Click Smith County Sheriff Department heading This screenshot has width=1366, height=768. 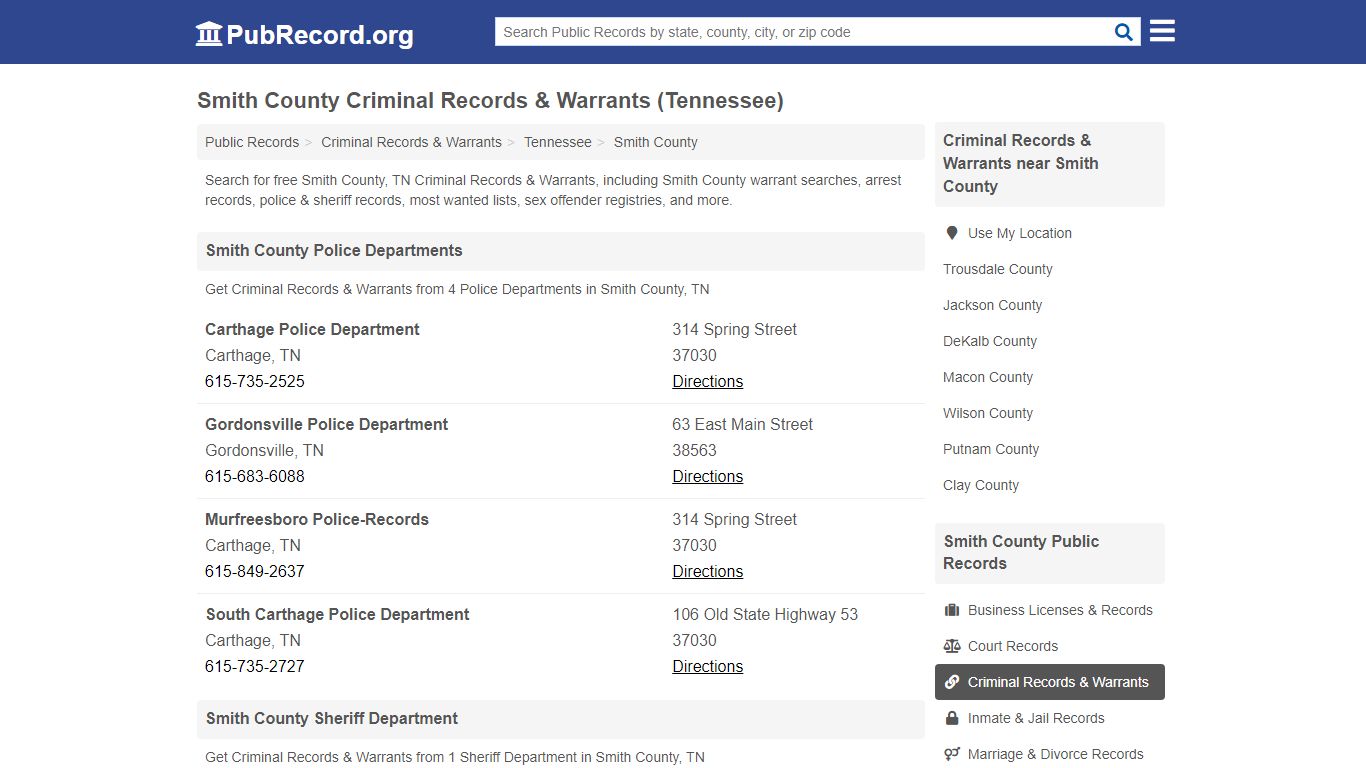coord(332,718)
